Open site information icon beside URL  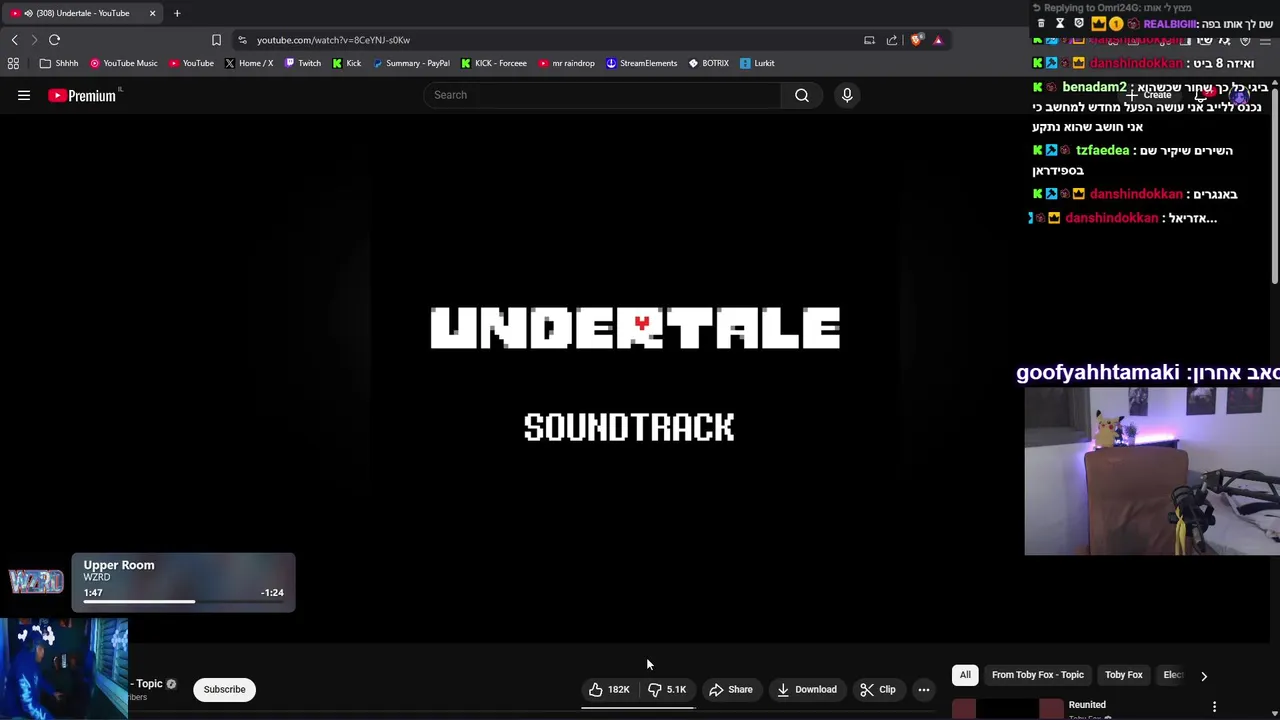242,40
